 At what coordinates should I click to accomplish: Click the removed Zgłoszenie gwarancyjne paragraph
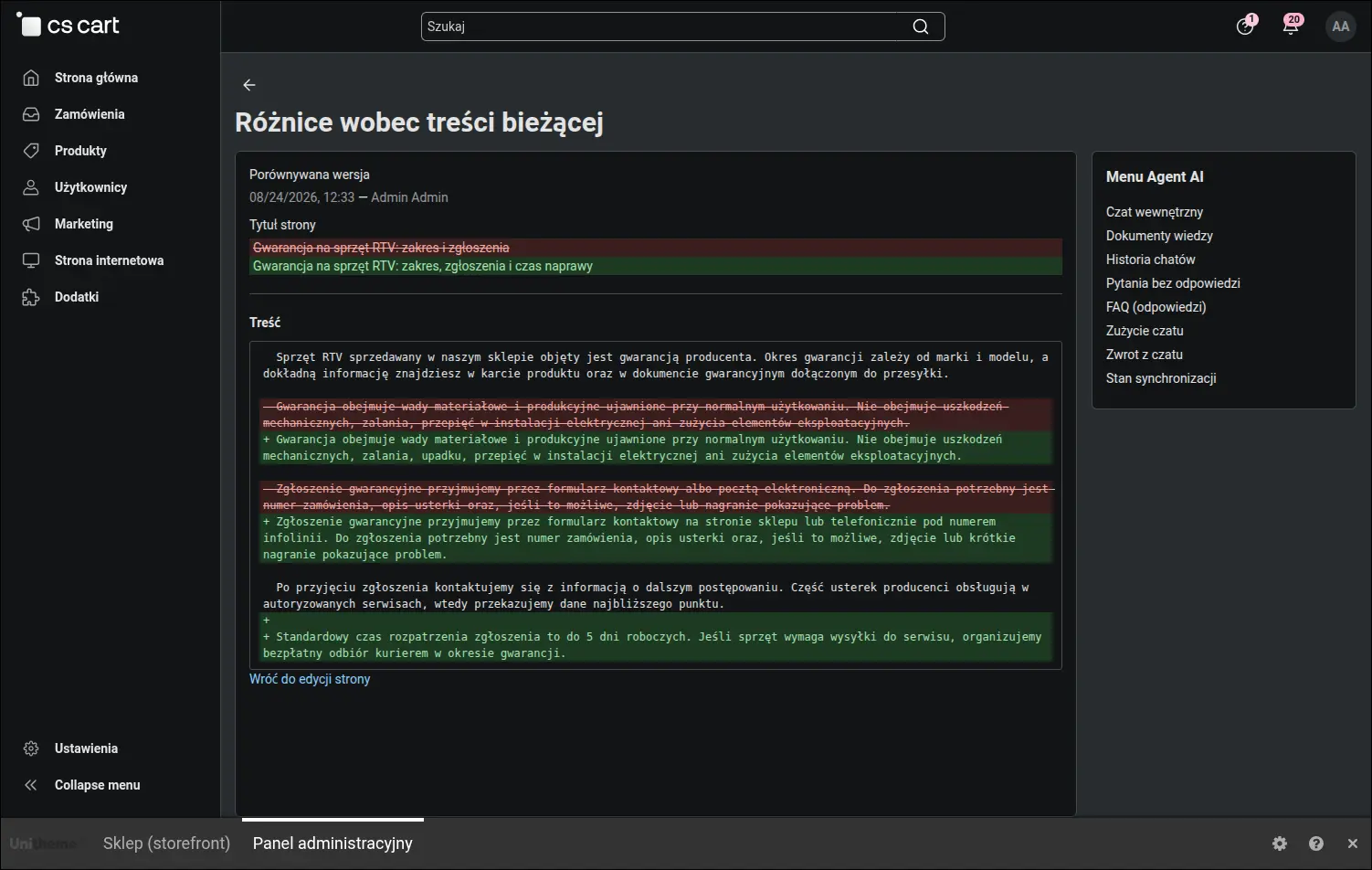[656, 497]
